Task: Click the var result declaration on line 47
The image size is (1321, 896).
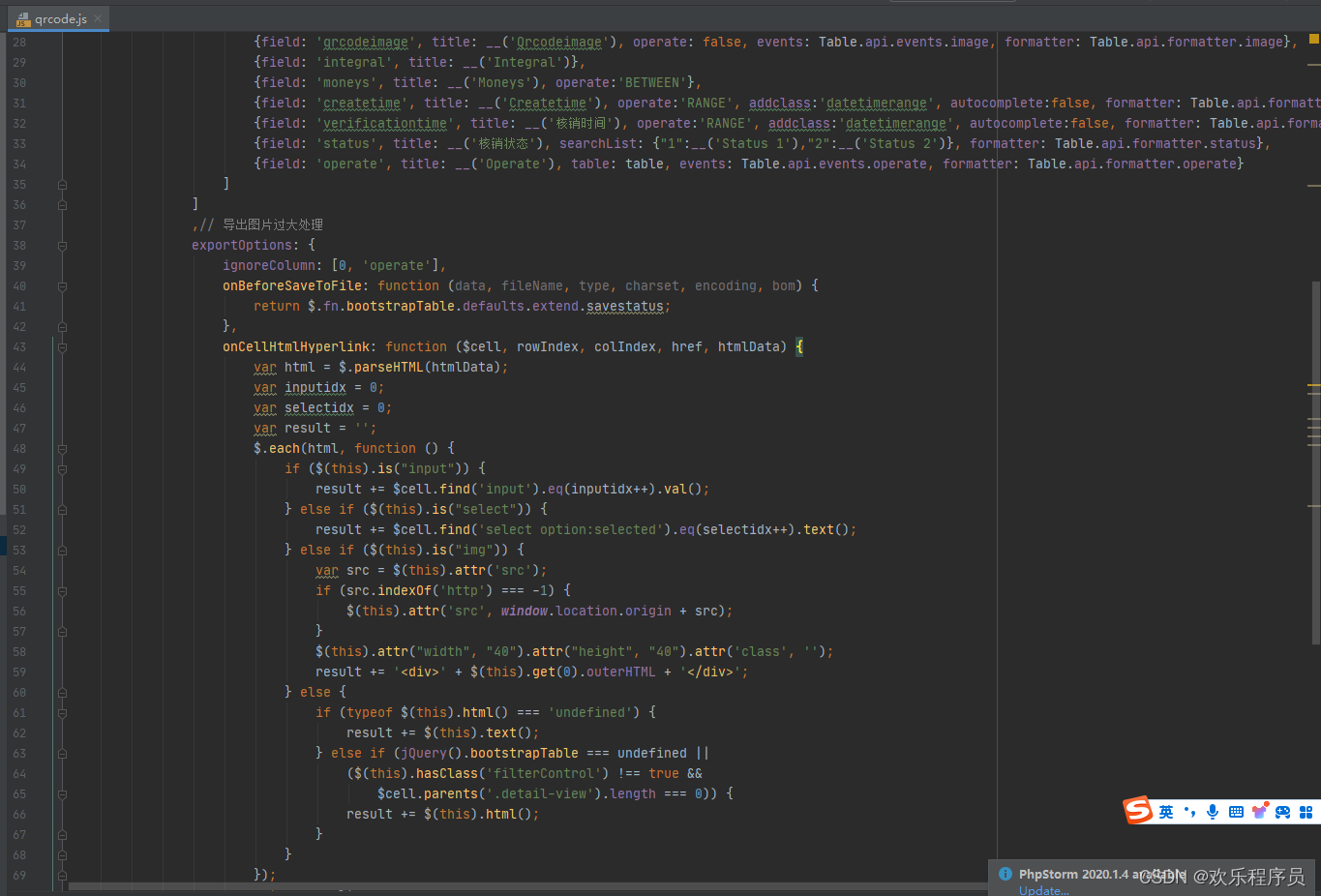Action: point(292,428)
